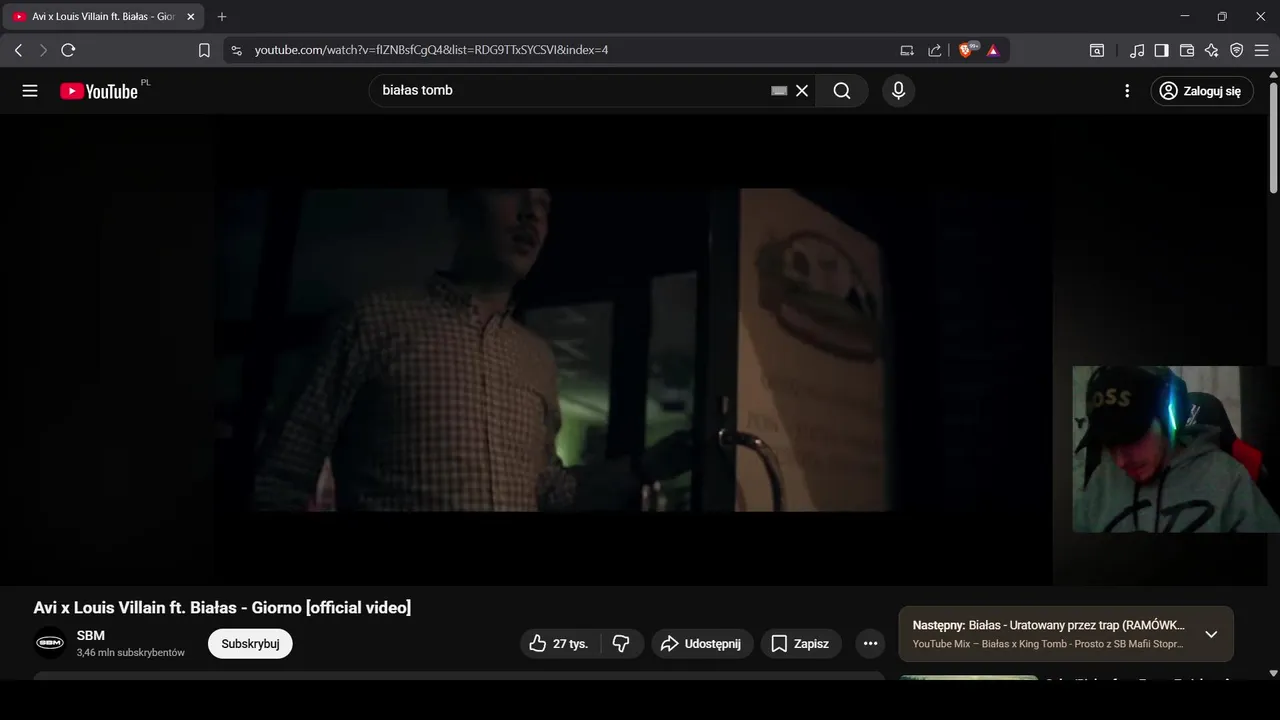
Task: Open the partially visible next video thumbnail
Action: (968, 678)
